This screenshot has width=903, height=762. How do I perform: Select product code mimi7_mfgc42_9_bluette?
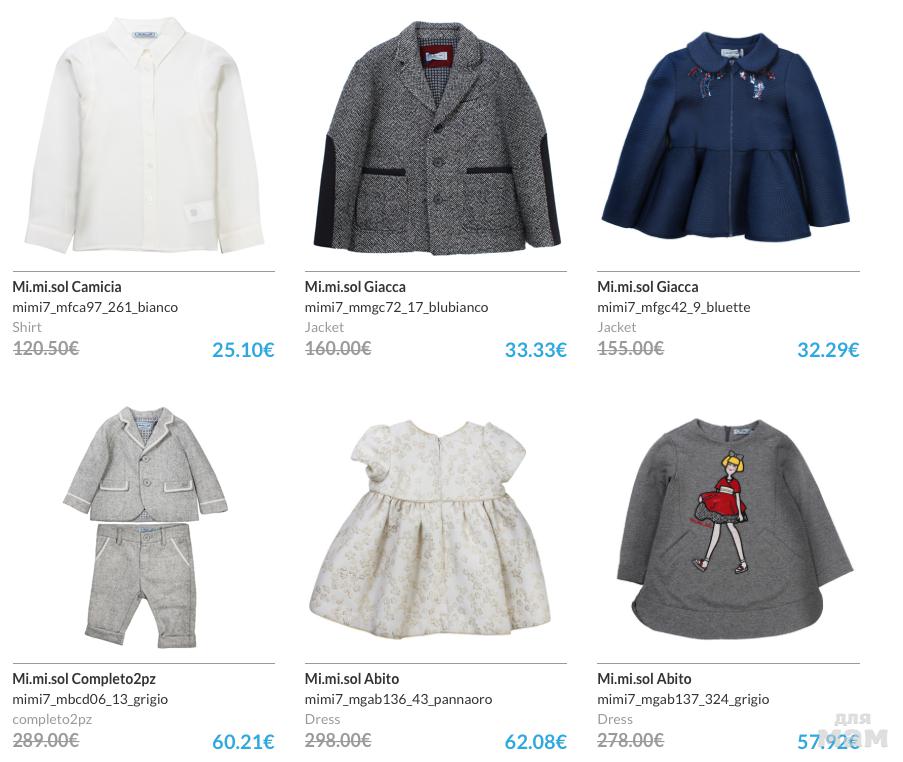(674, 307)
